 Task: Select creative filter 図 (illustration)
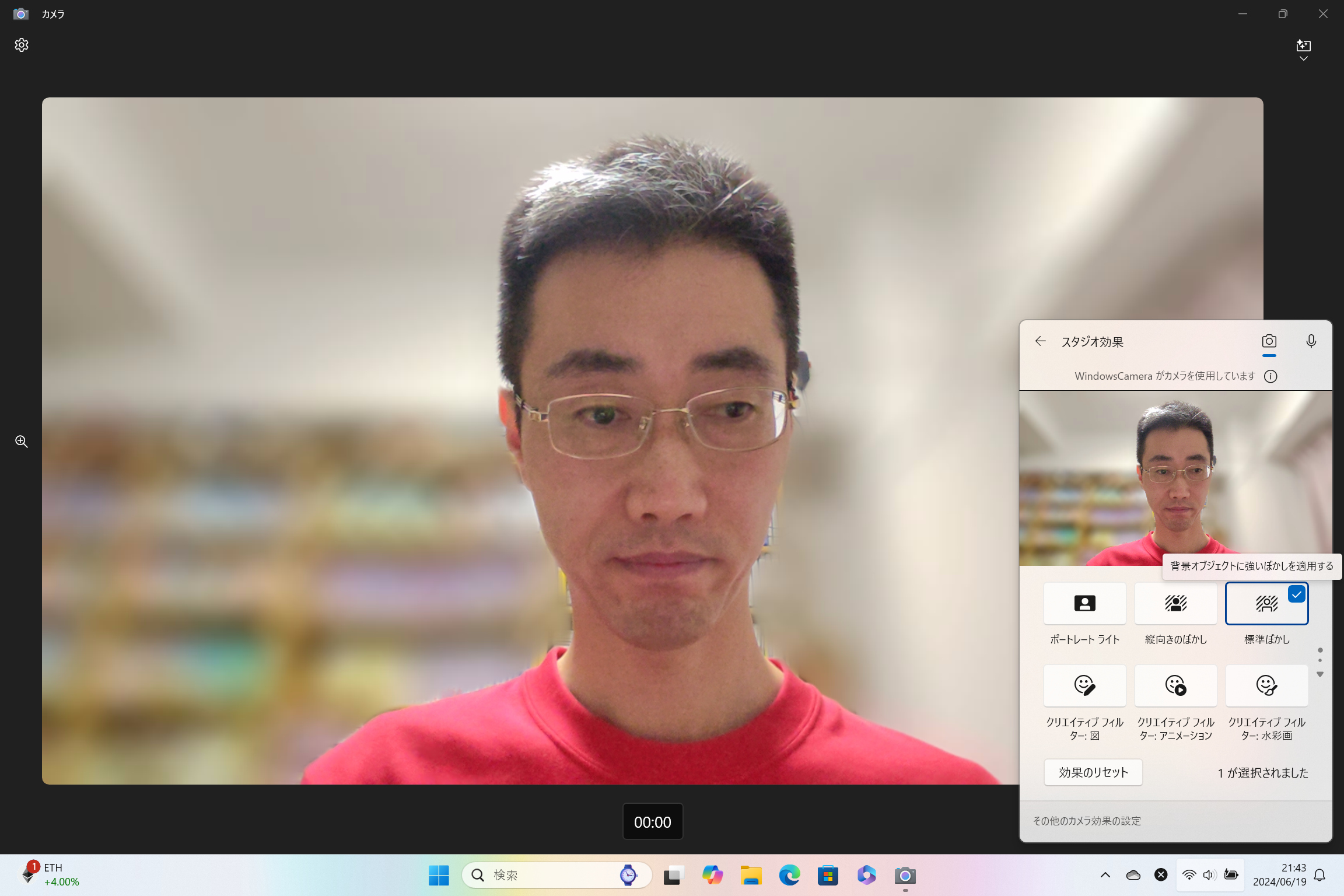coord(1084,685)
